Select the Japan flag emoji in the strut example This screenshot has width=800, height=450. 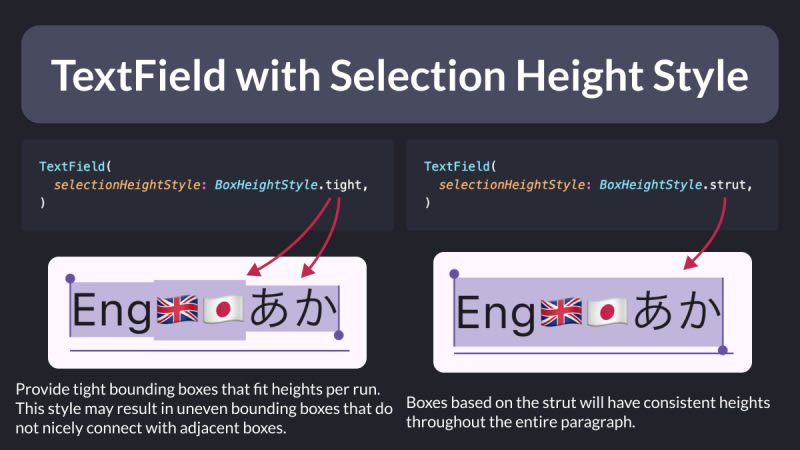pyautogui.click(x=608, y=314)
